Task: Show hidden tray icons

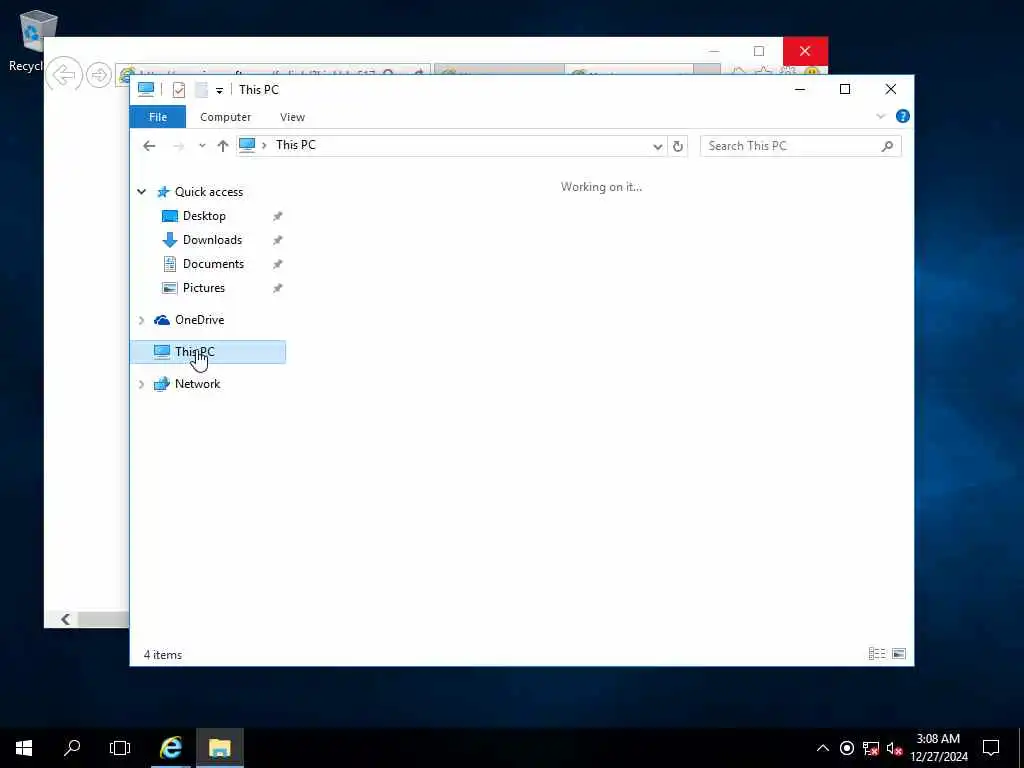Action: [x=823, y=748]
